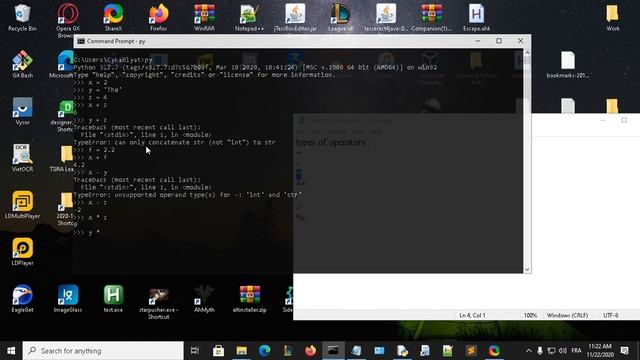640x360 pixels.
Task: Launch Firefox from the desktop
Action: pyautogui.click(x=158, y=17)
